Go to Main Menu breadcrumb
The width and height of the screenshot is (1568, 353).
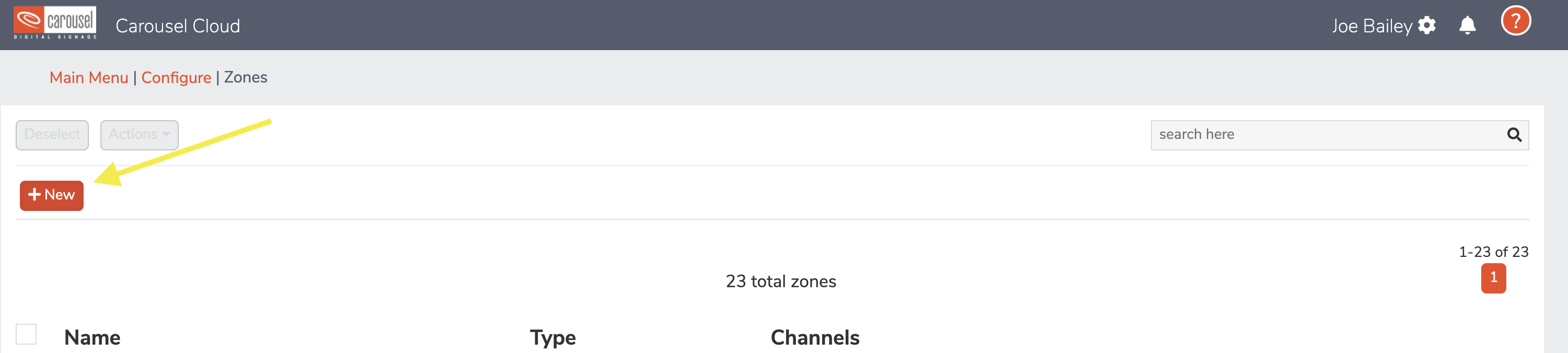pyautogui.click(x=89, y=77)
